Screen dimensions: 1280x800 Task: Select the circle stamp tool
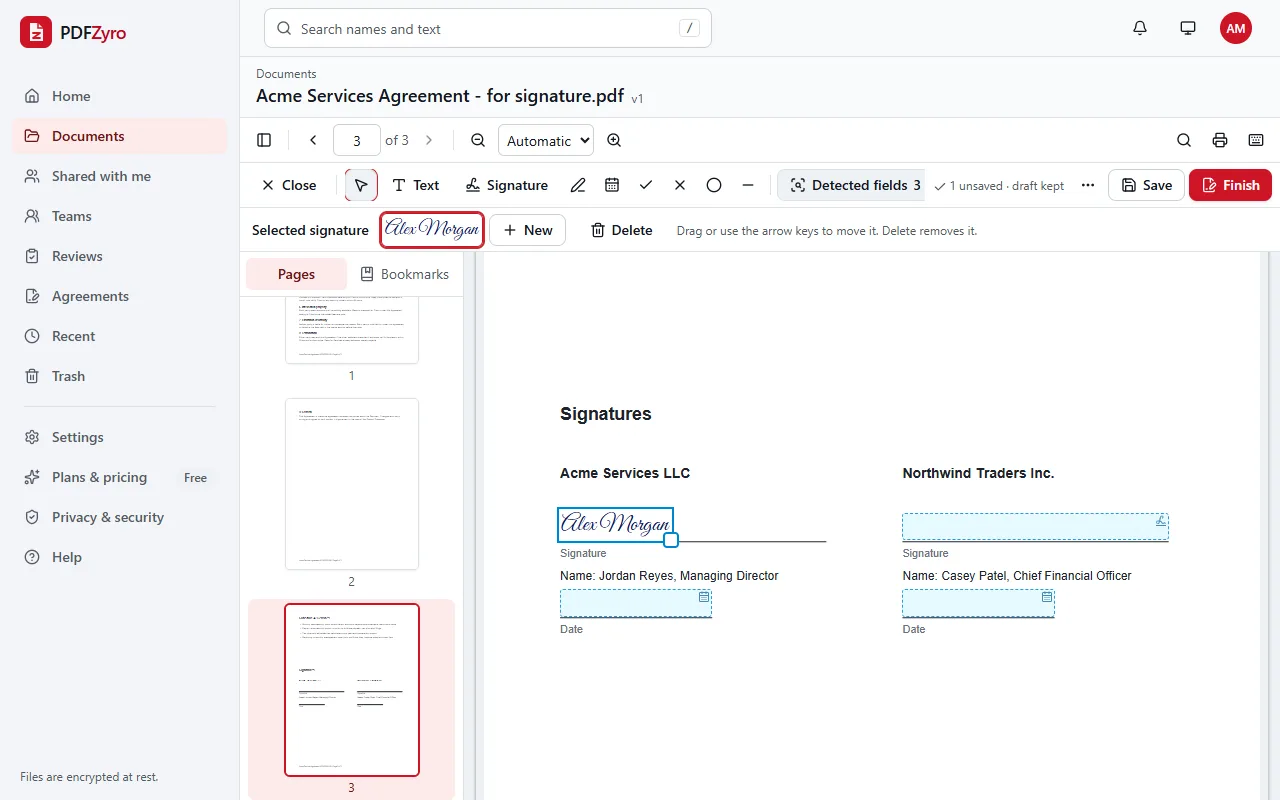(714, 185)
